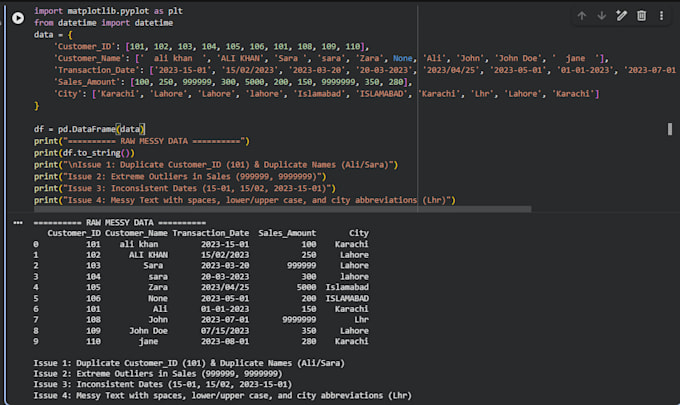Click the horizontal scrollbar under the code
The image size is (680, 405).
282,209
